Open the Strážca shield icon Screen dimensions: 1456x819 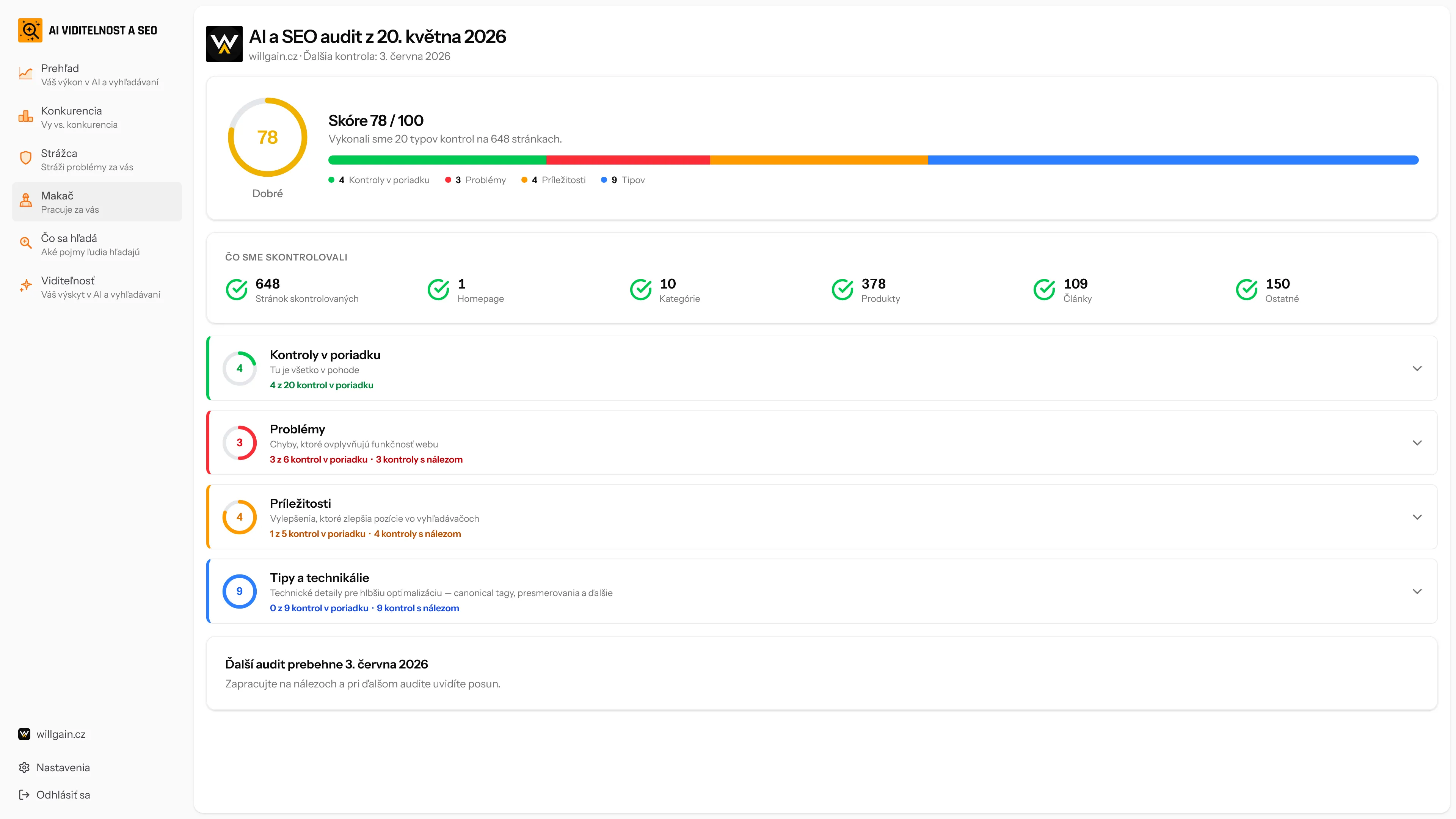click(25, 158)
